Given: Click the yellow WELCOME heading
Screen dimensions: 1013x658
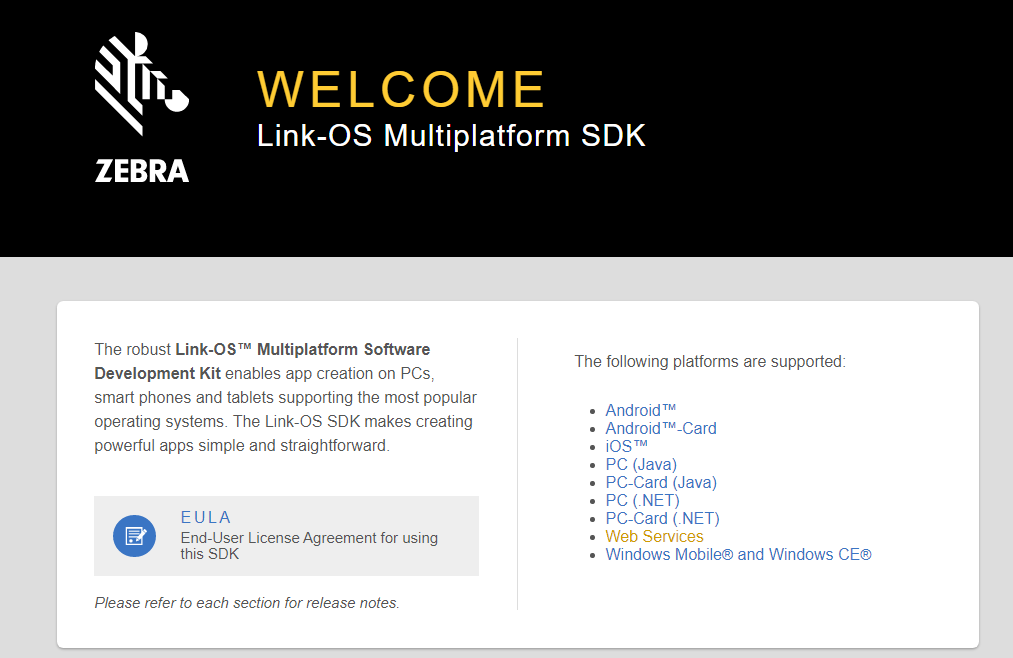Looking at the screenshot, I should [x=401, y=89].
